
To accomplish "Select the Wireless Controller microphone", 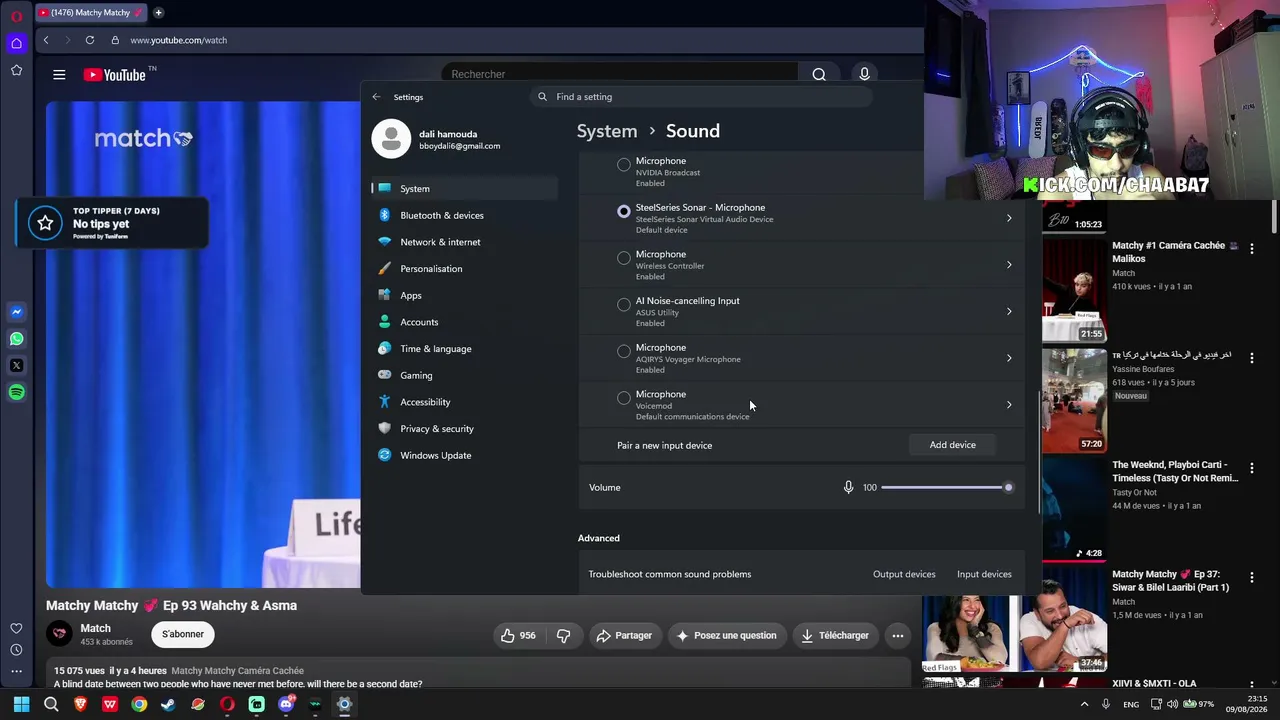I will tap(624, 258).
